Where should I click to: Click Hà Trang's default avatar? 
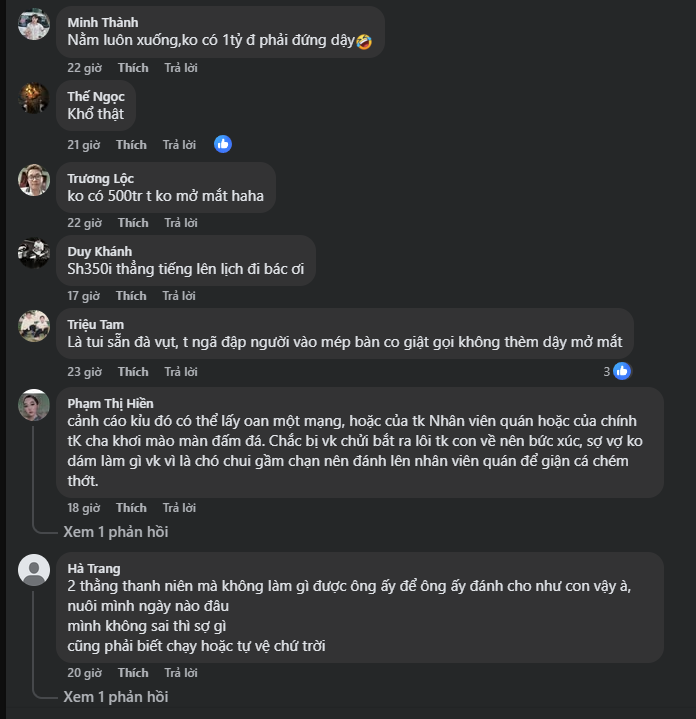[x=34, y=570]
